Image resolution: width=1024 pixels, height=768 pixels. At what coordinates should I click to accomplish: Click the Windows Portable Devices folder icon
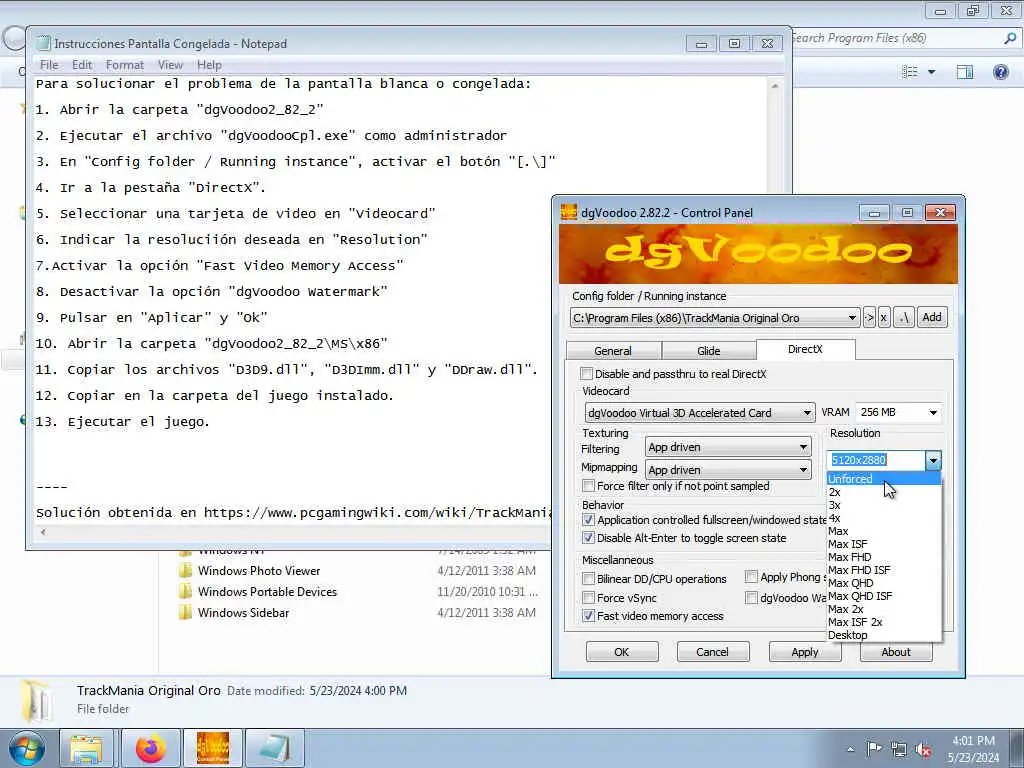tap(185, 592)
